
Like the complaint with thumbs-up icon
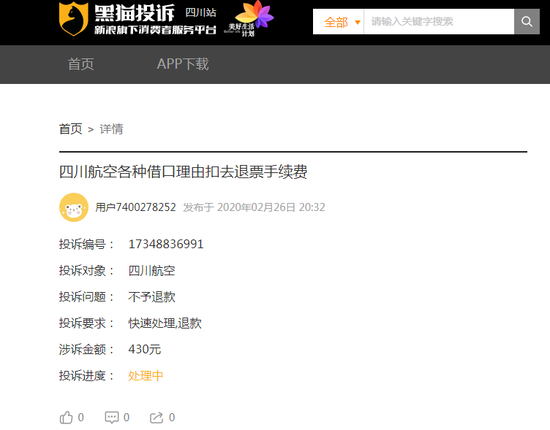tap(66, 417)
